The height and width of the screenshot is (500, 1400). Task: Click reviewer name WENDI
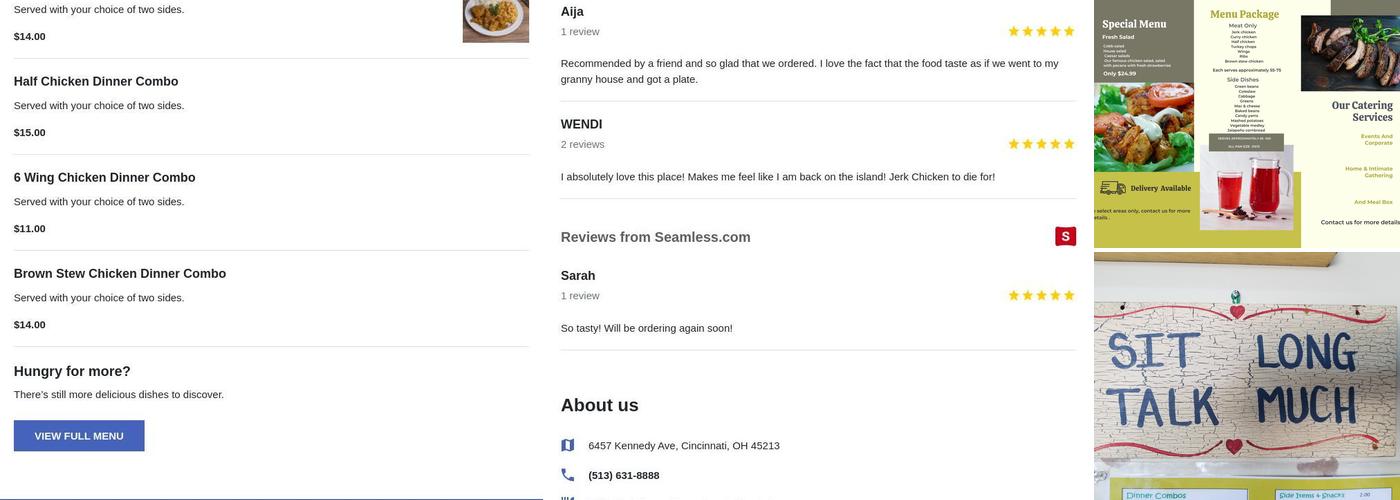click(x=581, y=125)
